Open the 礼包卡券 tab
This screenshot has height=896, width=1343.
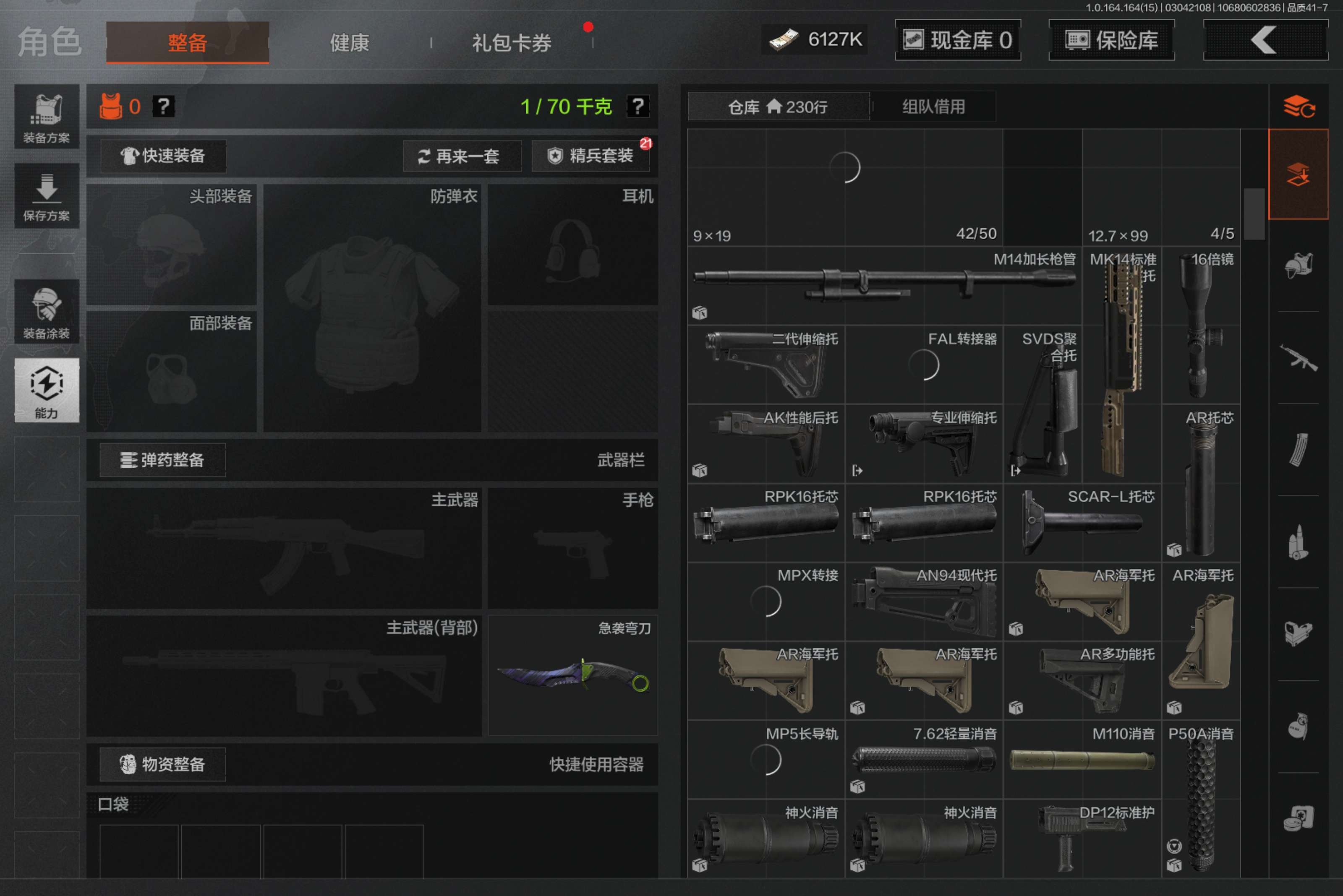pos(511,43)
